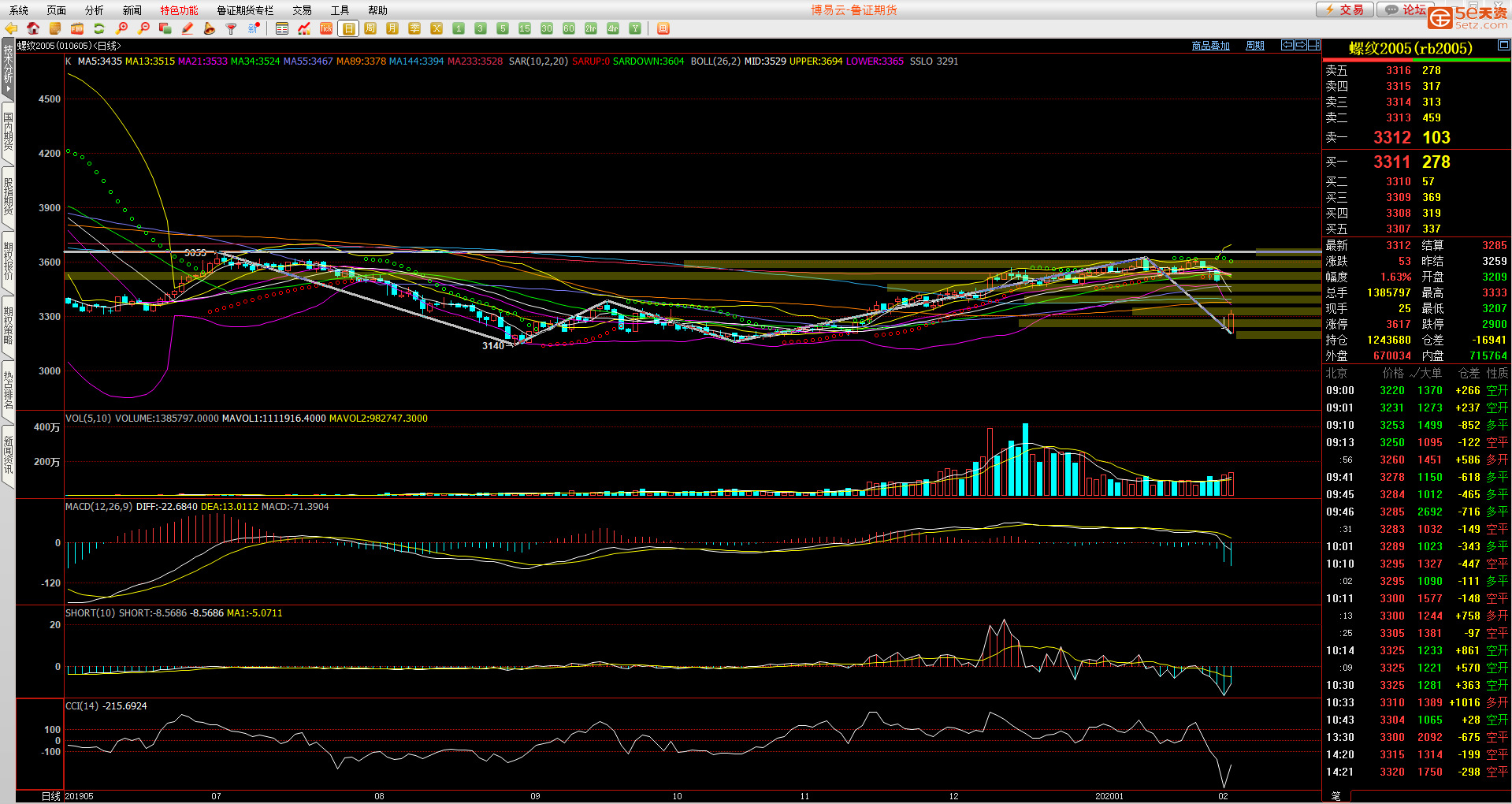1512x804 pixels.
Task: Switch to the 新闻资讯 sidebar tab
Action: (8, 455)
